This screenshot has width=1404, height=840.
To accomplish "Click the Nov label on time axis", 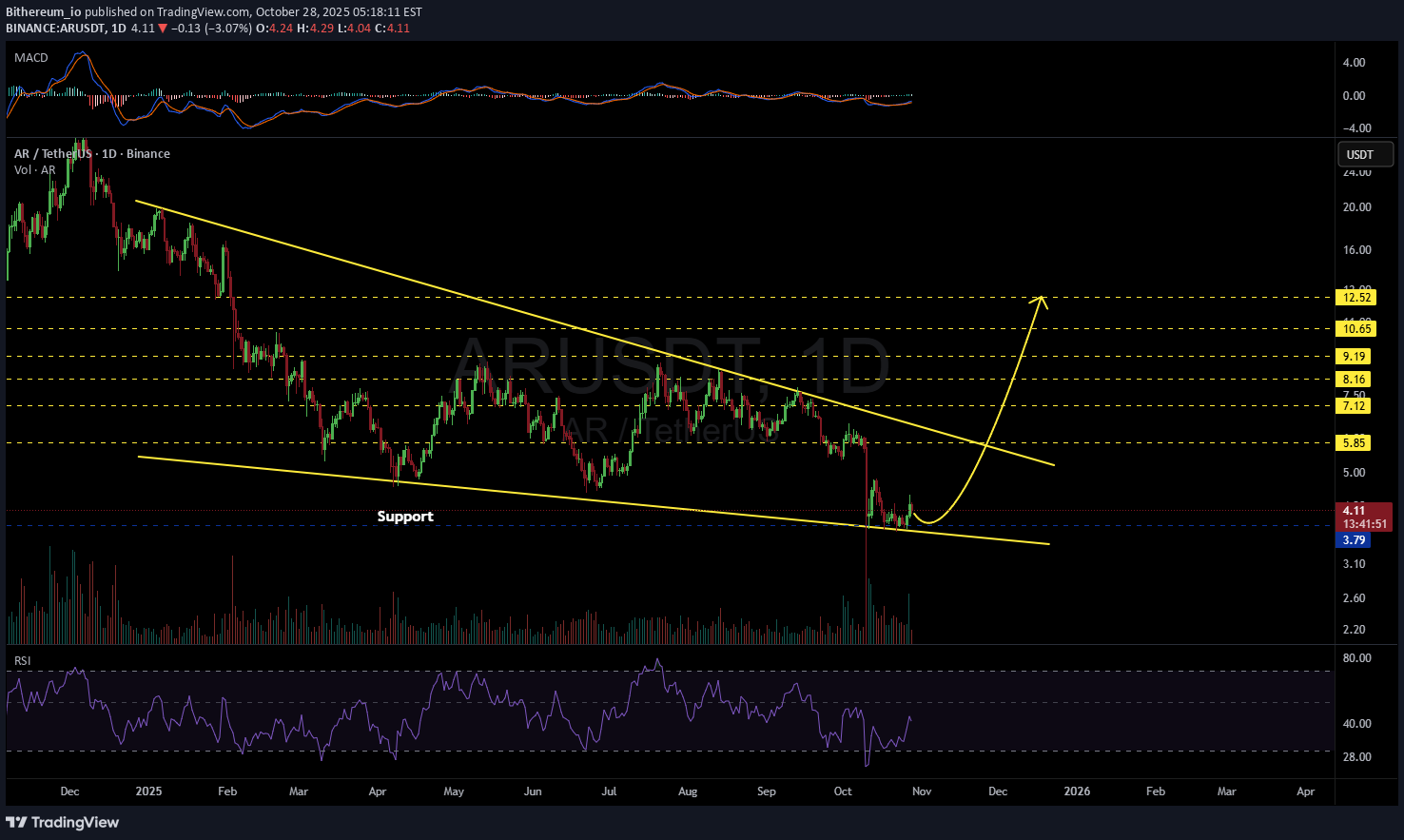I will [921, 791].
